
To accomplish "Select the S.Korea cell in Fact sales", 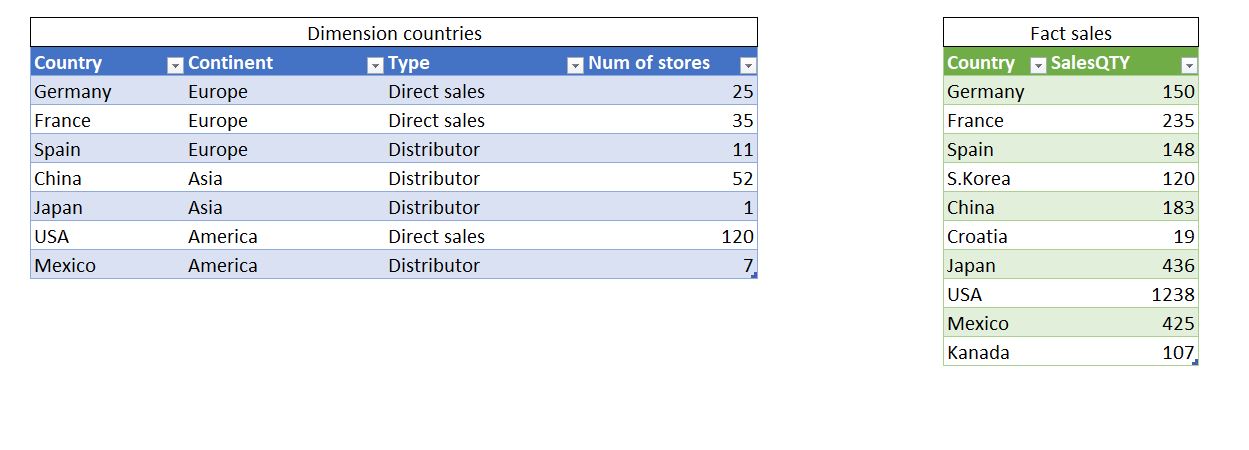I will (x=995, y=178).
